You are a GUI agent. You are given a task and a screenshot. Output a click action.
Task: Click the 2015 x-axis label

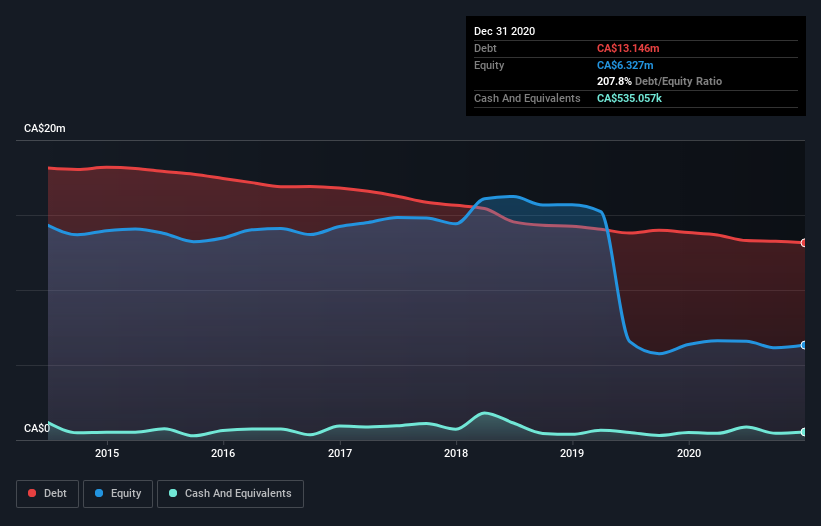click(x=107, y=453)
